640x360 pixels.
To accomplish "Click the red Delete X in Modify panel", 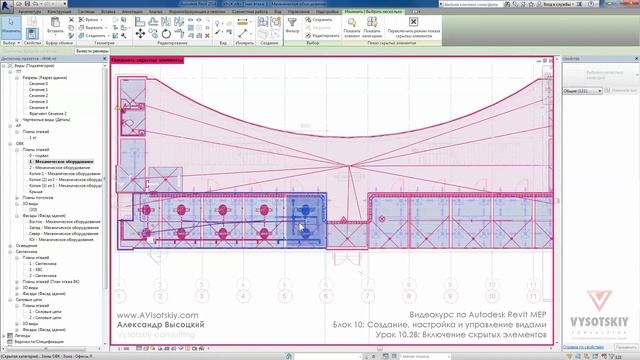I will pyautogui.click(x=207, y=36).
